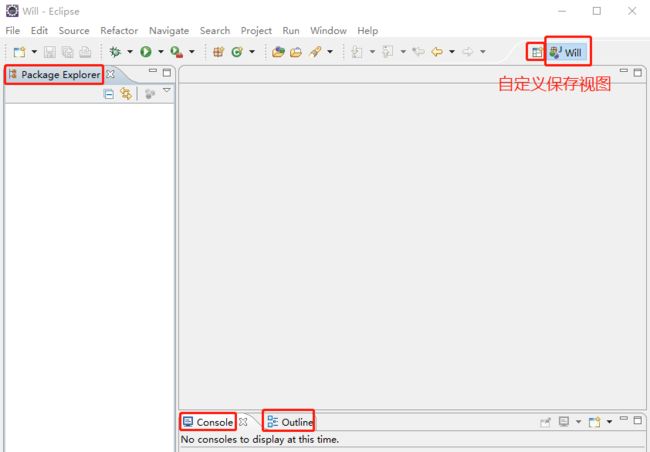Click the Search flashlight icon

(x=315, y=52)
